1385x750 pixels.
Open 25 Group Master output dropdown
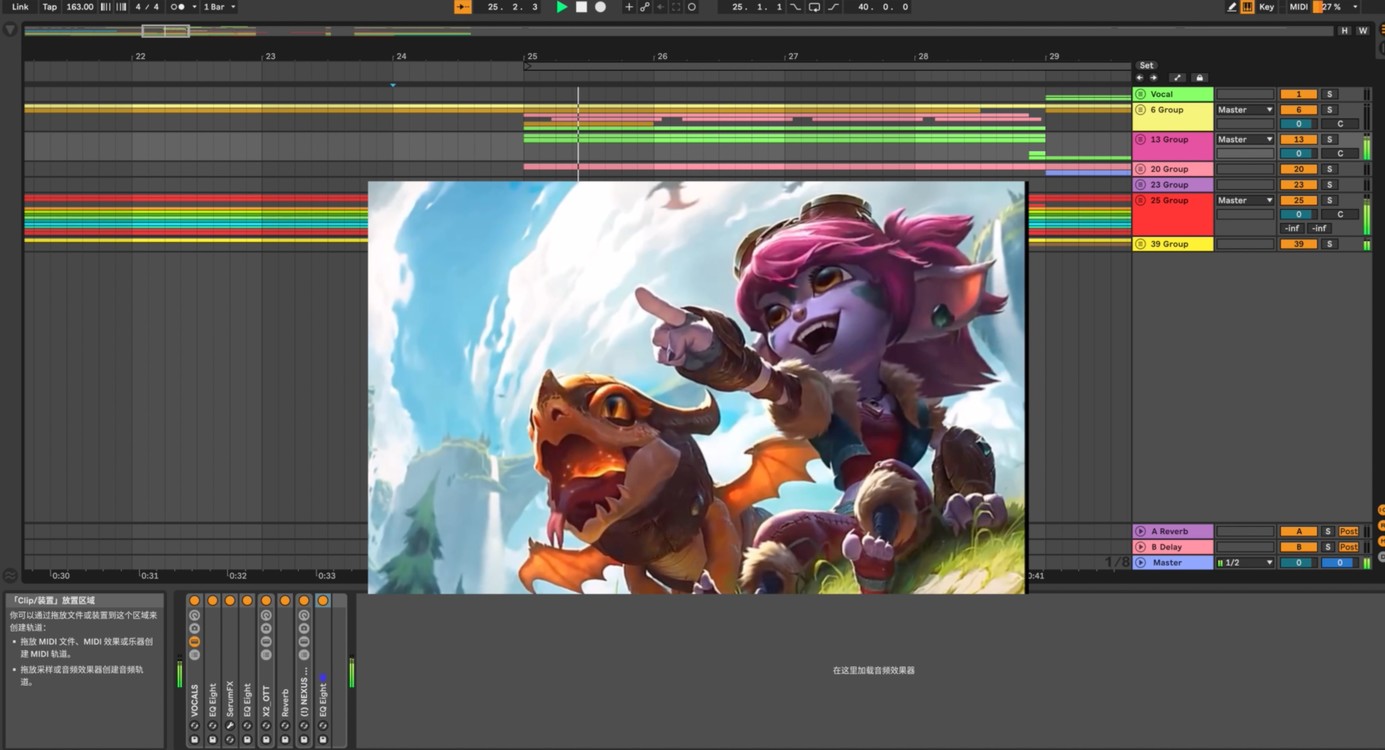click(1245, 201)
